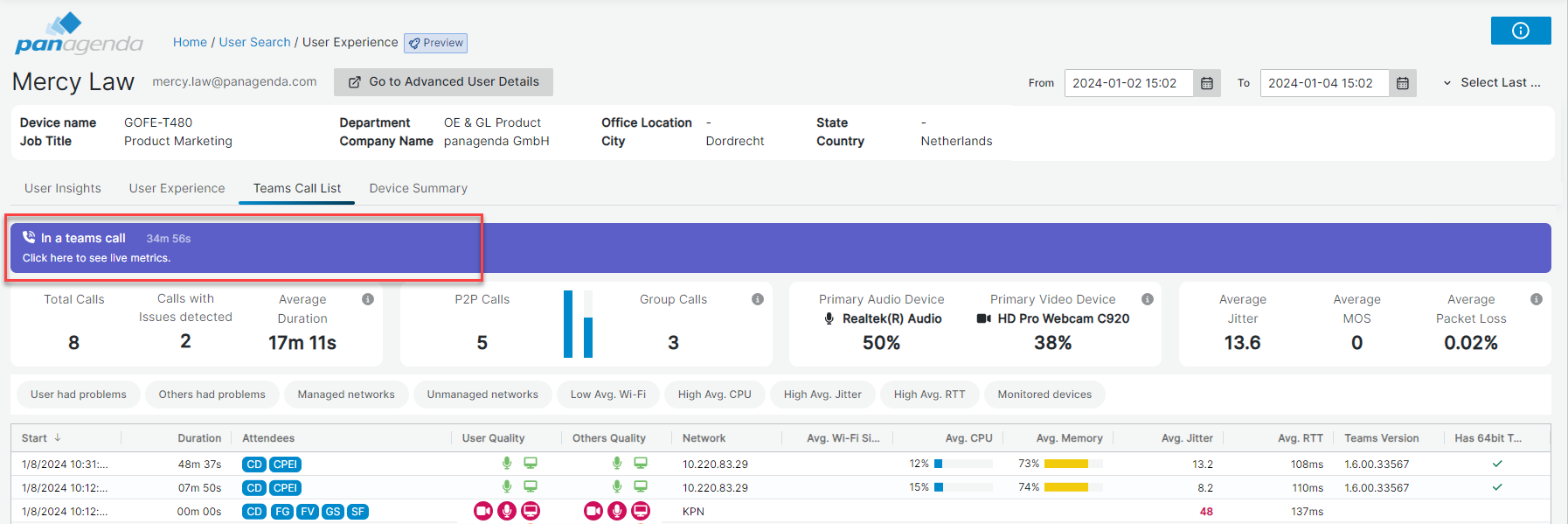Click red Others Quality screen icon in 00m 00s row

pos(641,511)
